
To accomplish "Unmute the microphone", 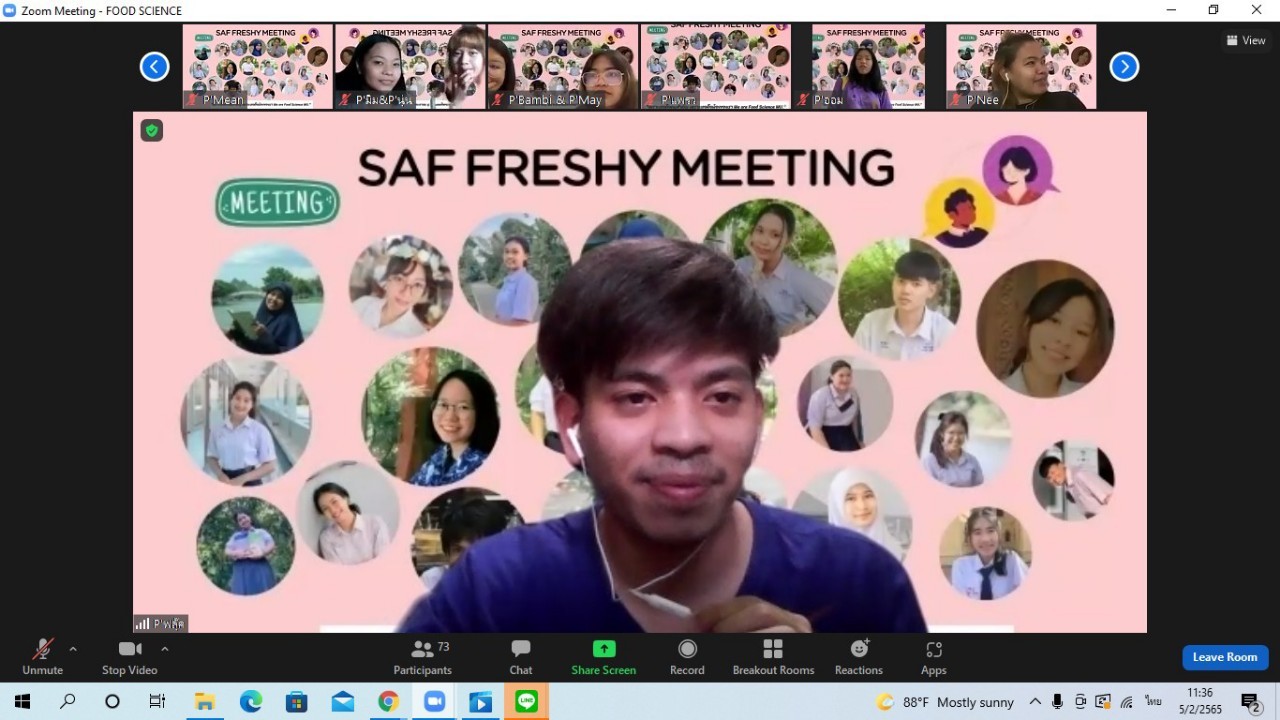I will [42, 657].
